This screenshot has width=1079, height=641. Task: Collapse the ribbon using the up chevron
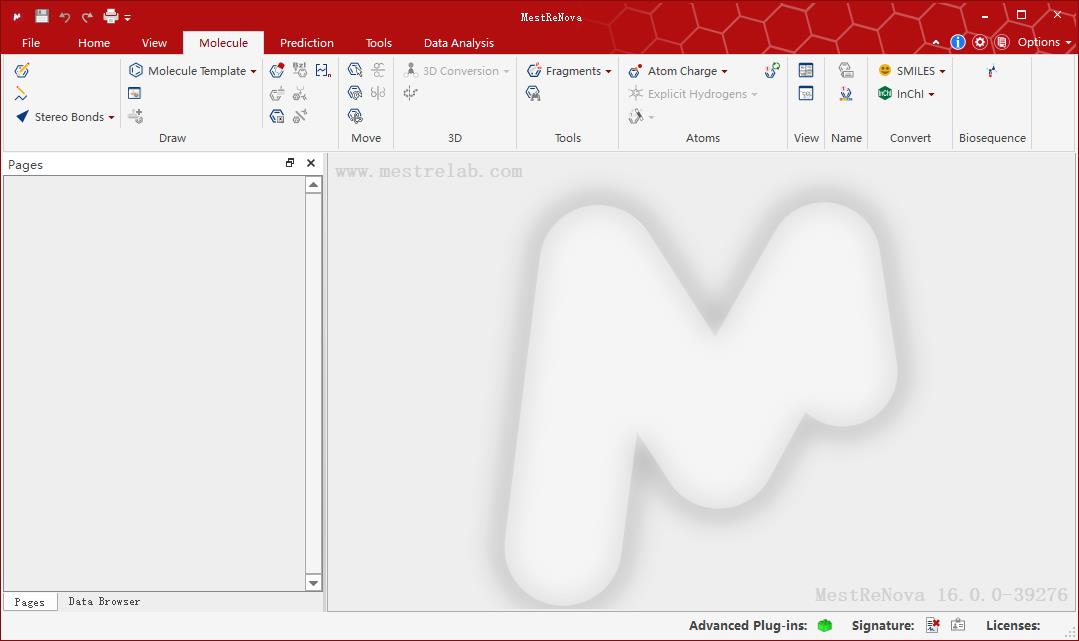936,43
